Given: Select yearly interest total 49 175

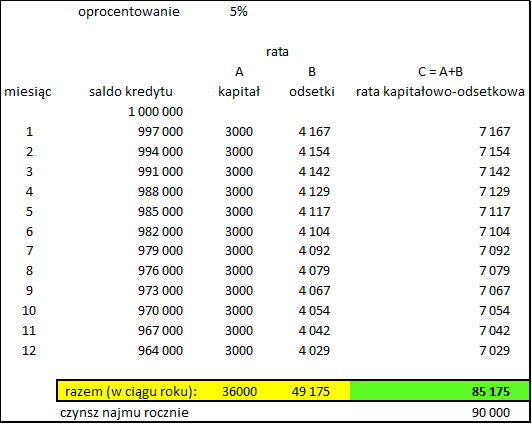Looking at the screenshot, I should pos(310,391).
